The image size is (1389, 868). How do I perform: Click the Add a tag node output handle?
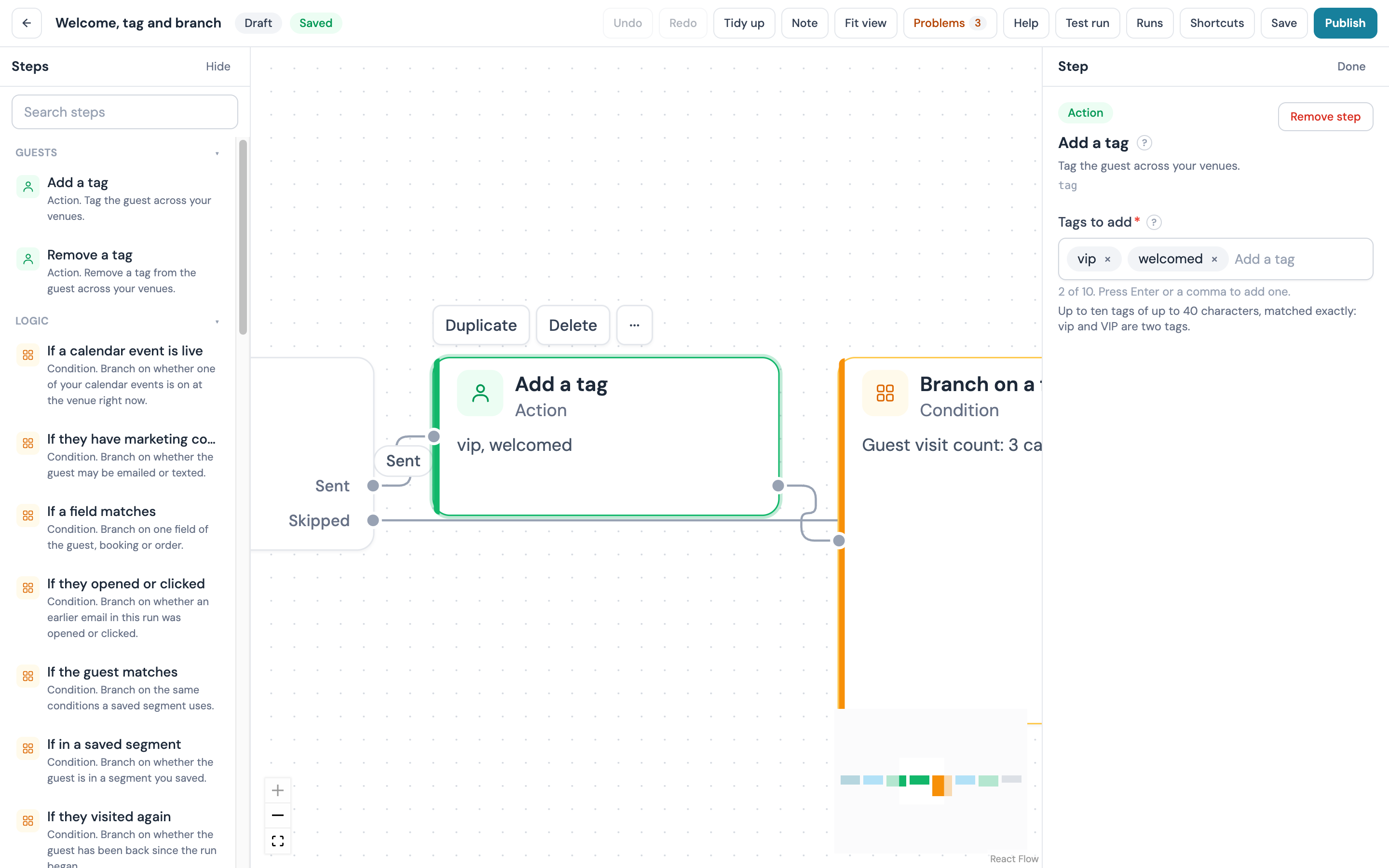(x=778, y=486)
